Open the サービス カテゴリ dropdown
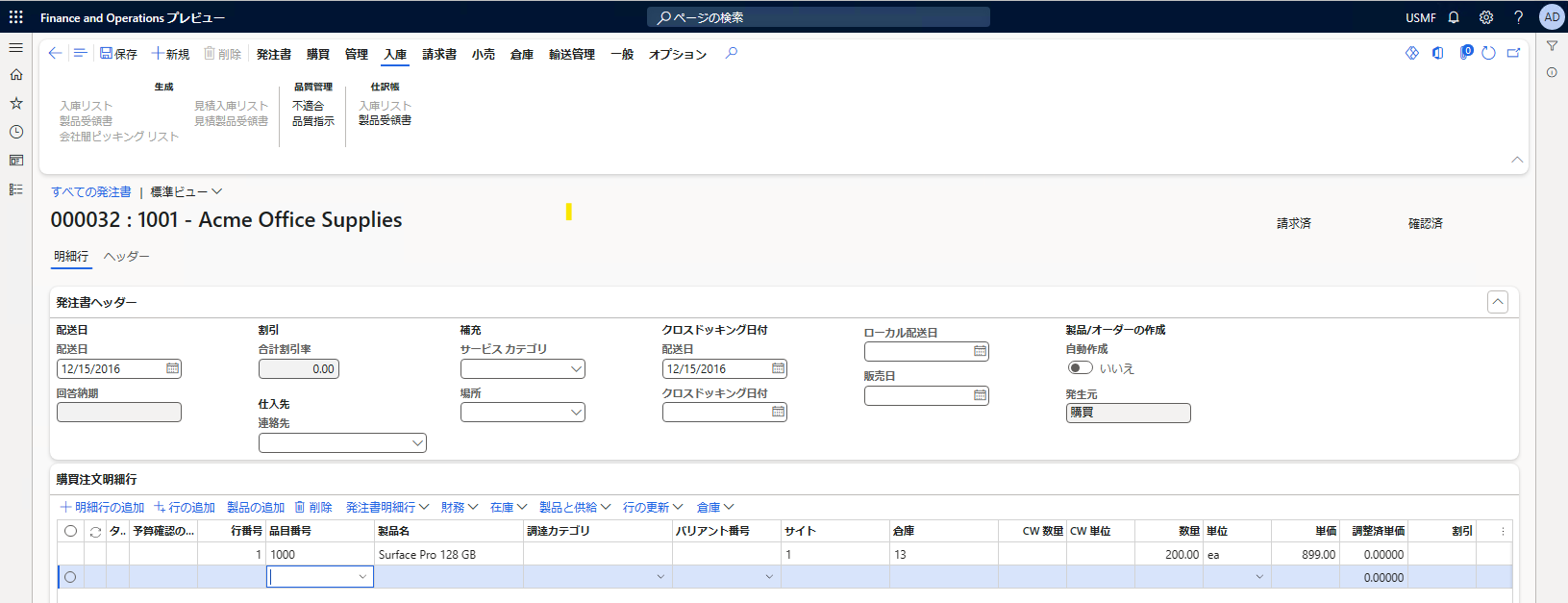This screenshot has height=603, width=1568. [576, 368]
